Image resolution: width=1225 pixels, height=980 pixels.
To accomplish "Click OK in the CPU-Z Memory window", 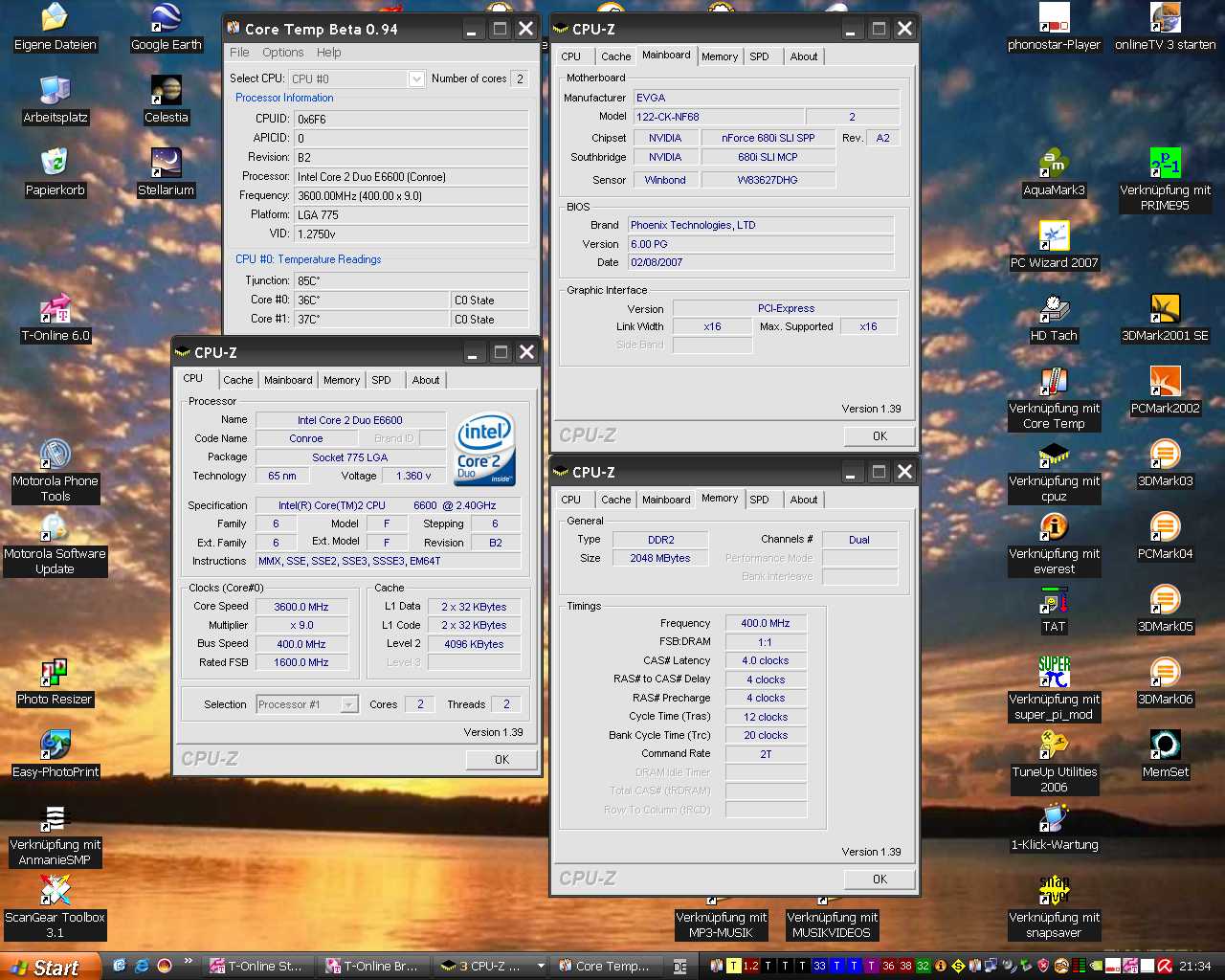I will [x=880, y=879].
